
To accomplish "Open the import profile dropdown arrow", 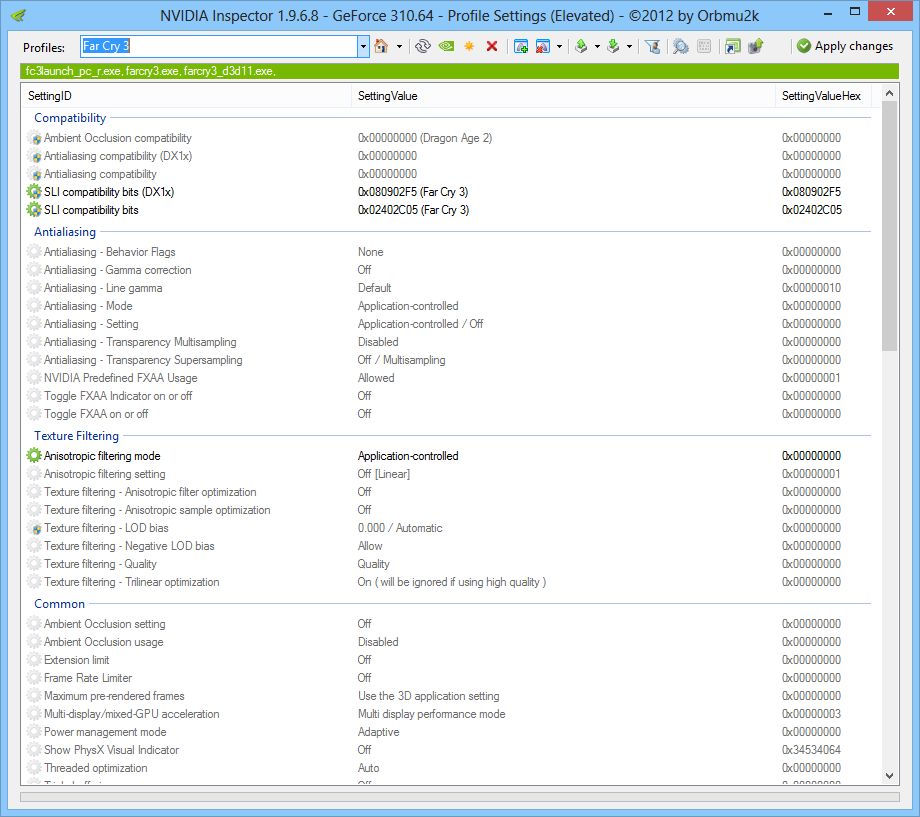I will point(630,46).
